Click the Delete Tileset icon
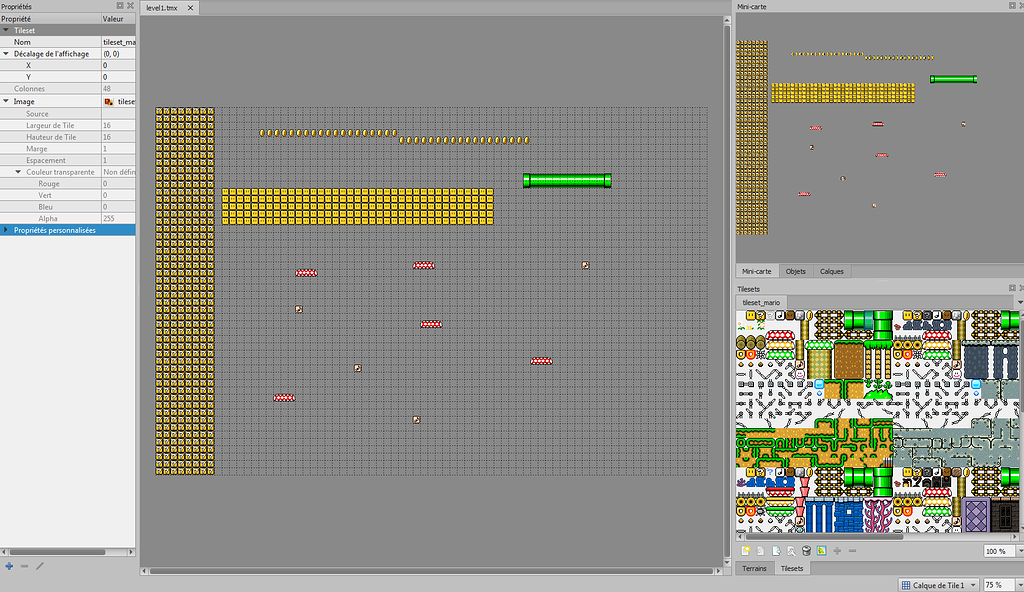 point(805,550)
